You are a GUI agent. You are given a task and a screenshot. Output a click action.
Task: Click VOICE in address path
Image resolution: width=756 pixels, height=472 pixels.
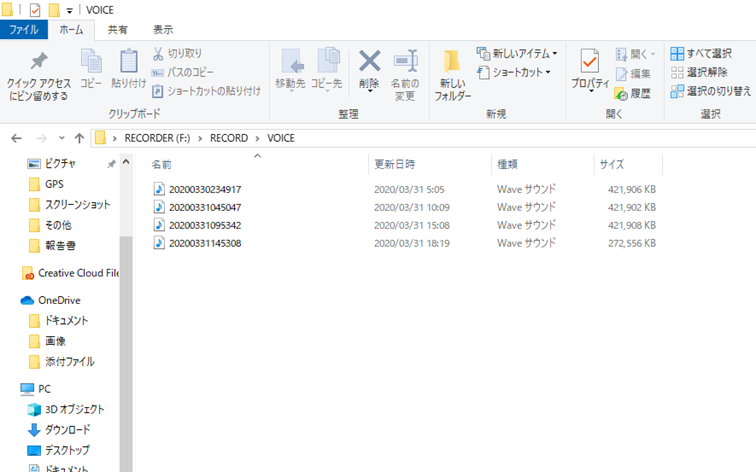[281, 138]
